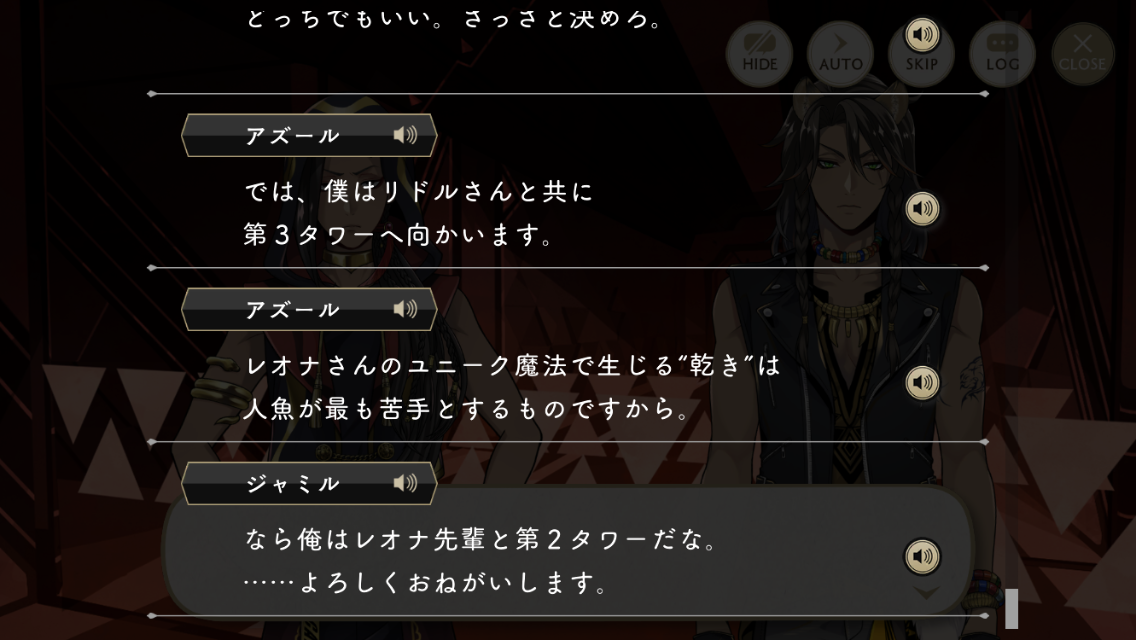Open the LOG view
This screenshot has height=640, width=1136.
[x=1003, y=54]
